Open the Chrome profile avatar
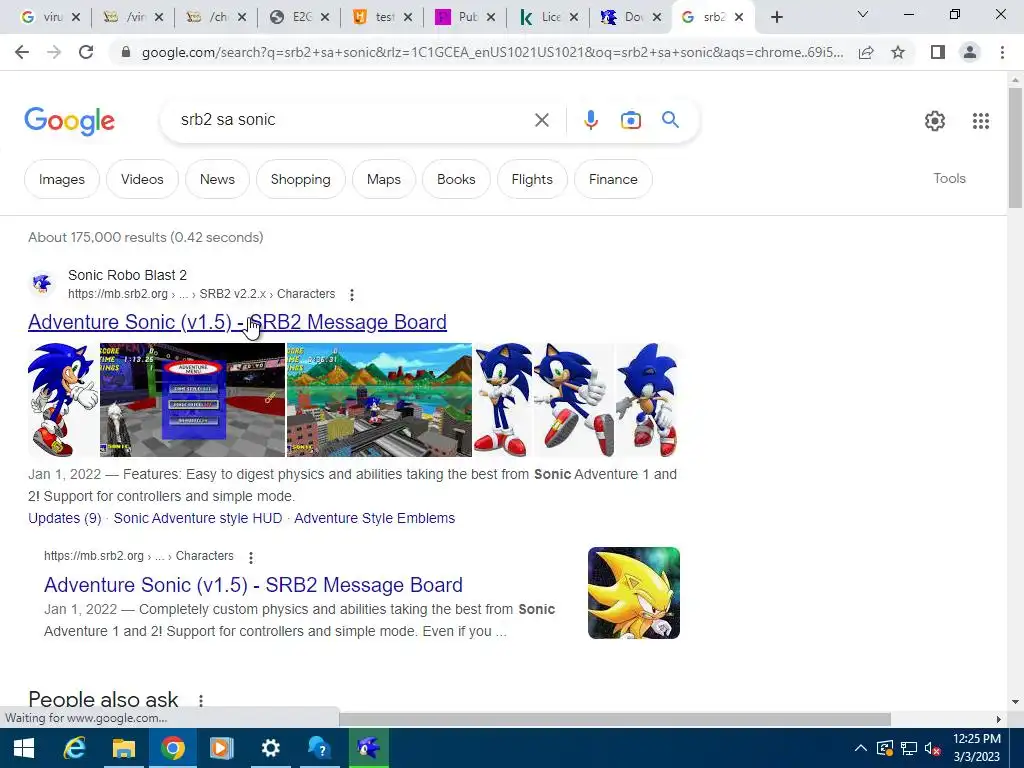The width and height of the screenshot is (1024, 768). (x=970, y=52)
